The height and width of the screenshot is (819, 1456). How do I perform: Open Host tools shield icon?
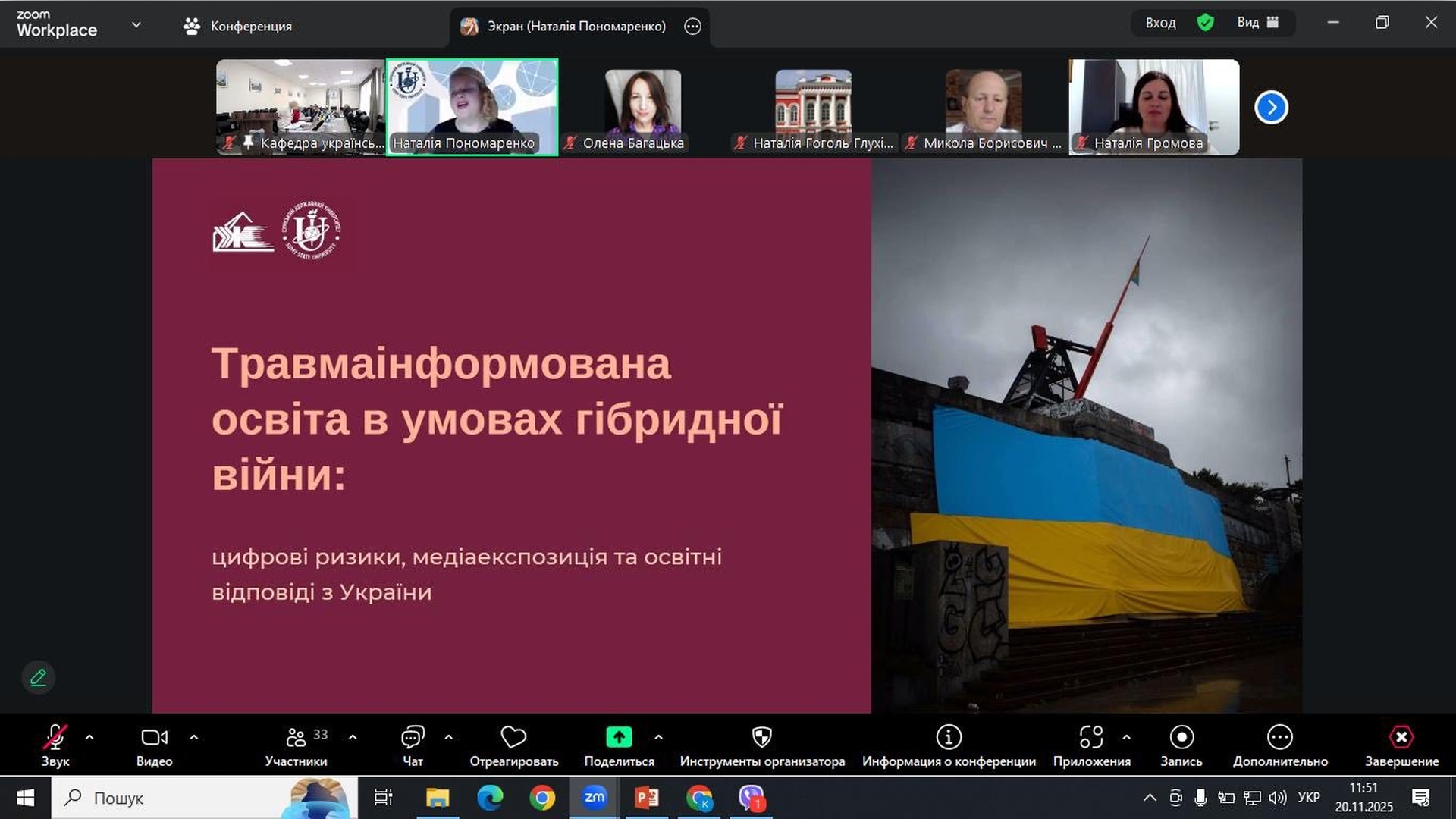(761, 737)
